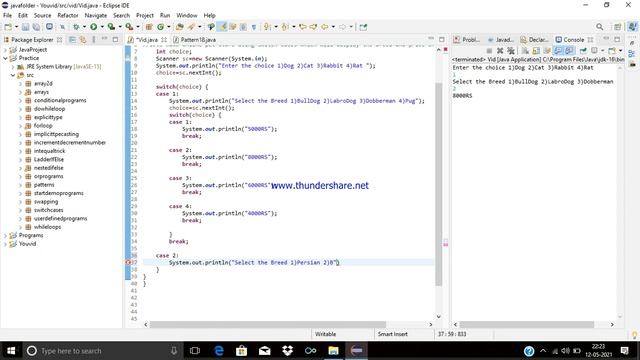Open the Debug button dropdown arrow

84,27
